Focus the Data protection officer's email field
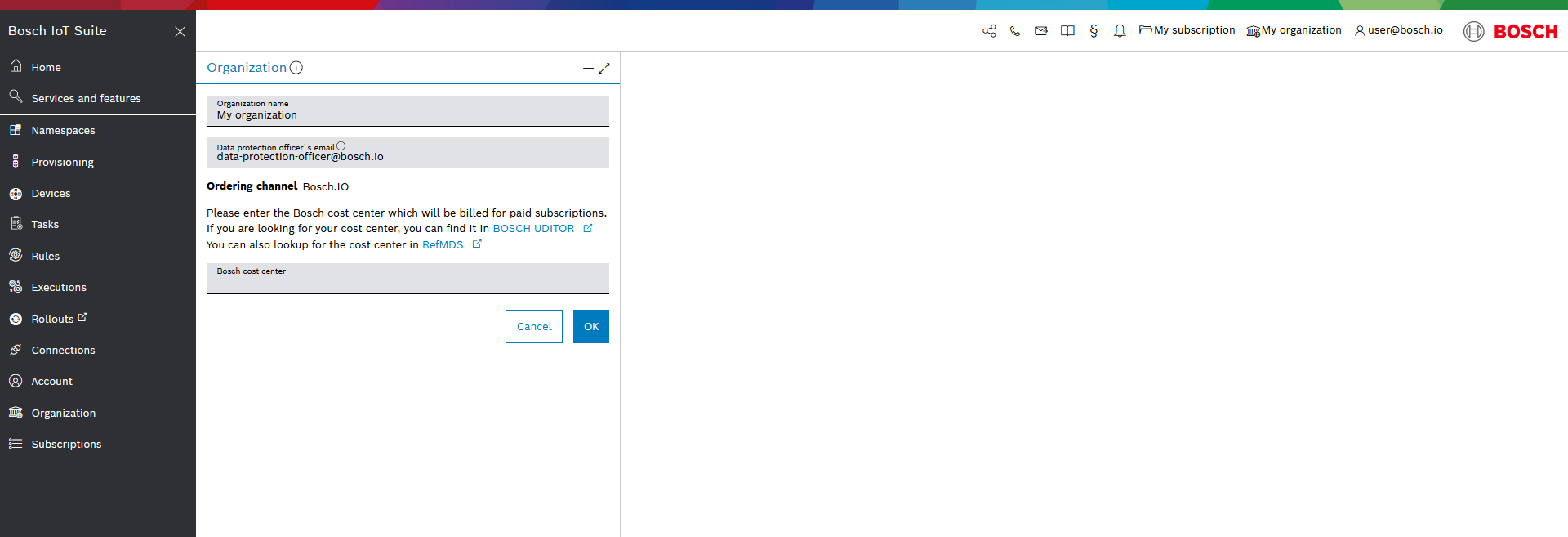Image resolution: width=1568 pixels, height=537 pixels. click(408, 153)
